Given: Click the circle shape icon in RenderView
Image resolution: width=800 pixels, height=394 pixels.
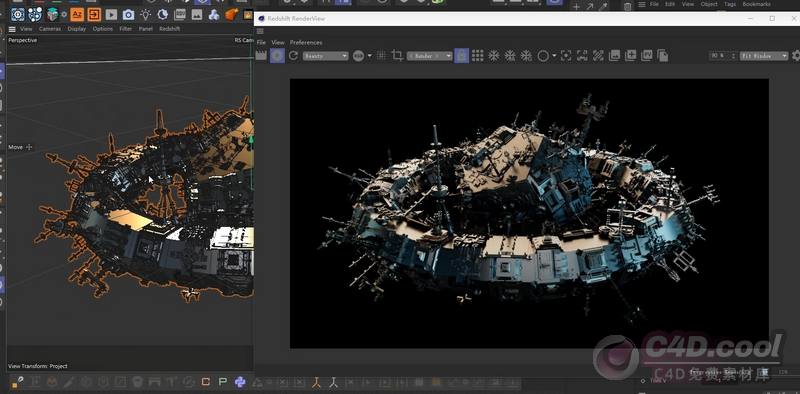Looking at the screenshot, I should [x=543, y=56].
